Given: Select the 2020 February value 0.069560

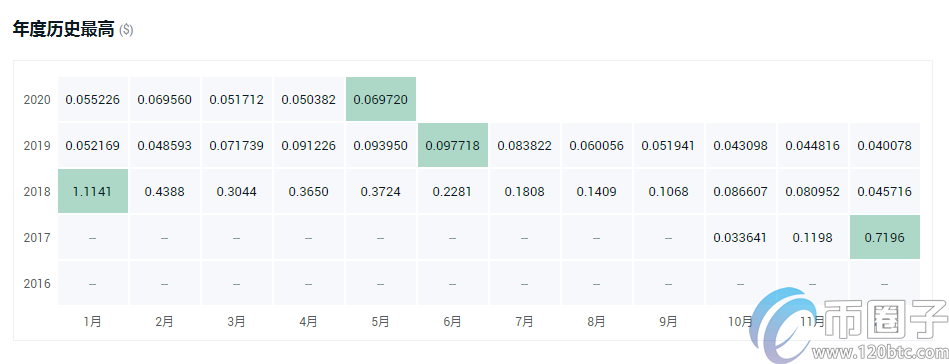Looking at the screenshot, I should point(165,99).
